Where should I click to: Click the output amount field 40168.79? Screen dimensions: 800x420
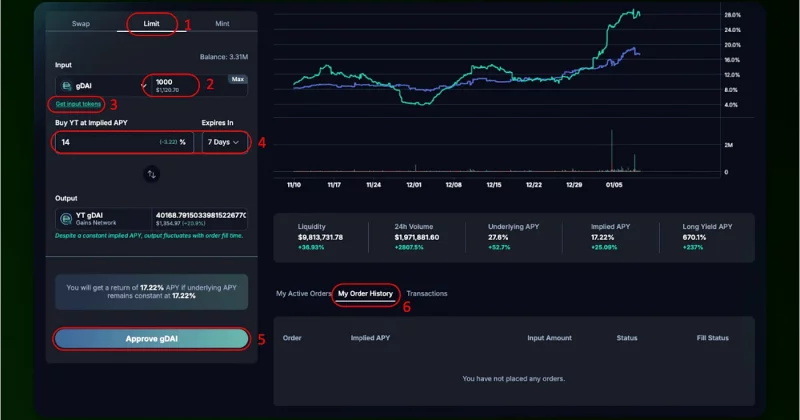coord(200,218)
